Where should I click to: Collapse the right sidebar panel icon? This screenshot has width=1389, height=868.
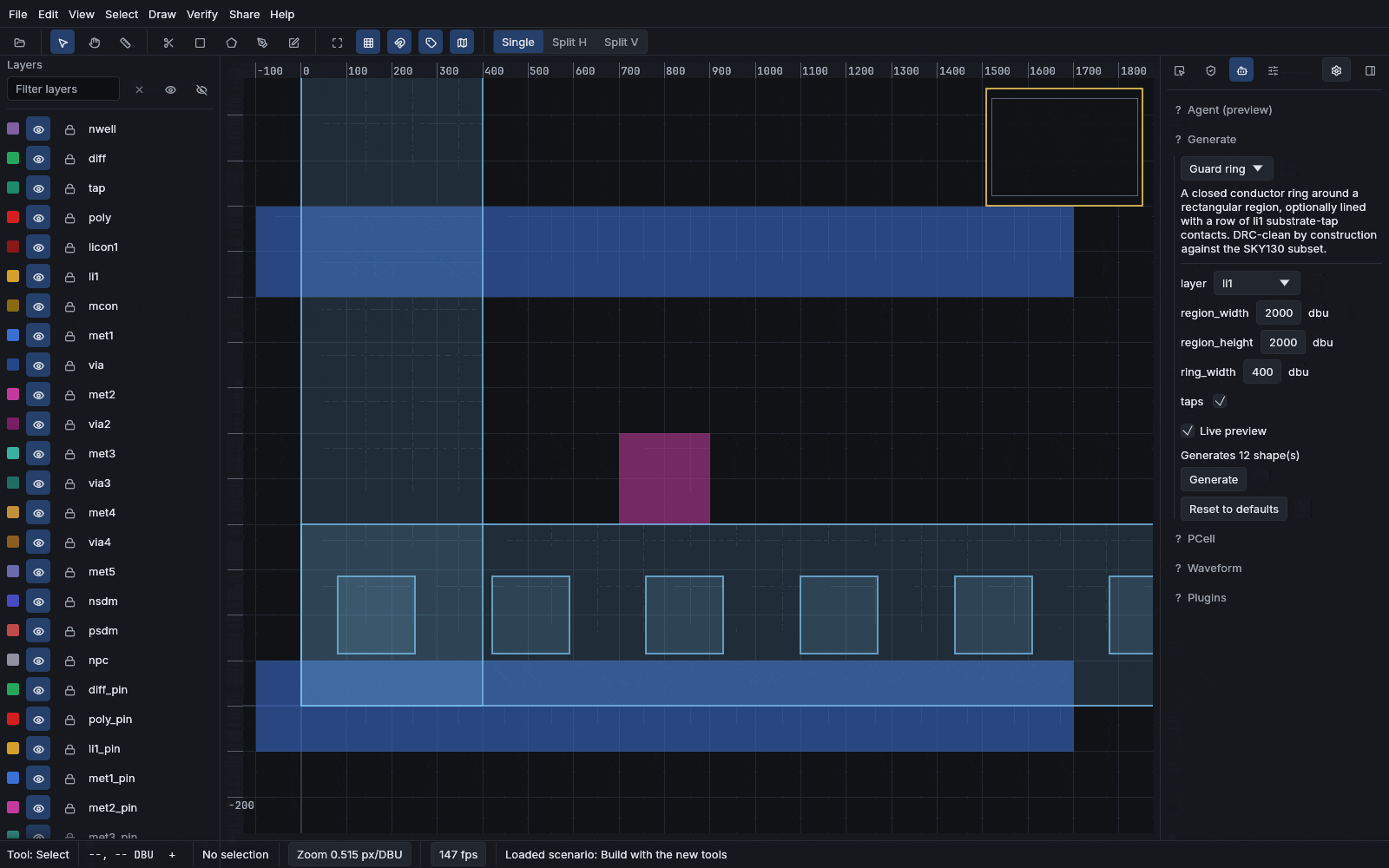[x=1370, y=71]
